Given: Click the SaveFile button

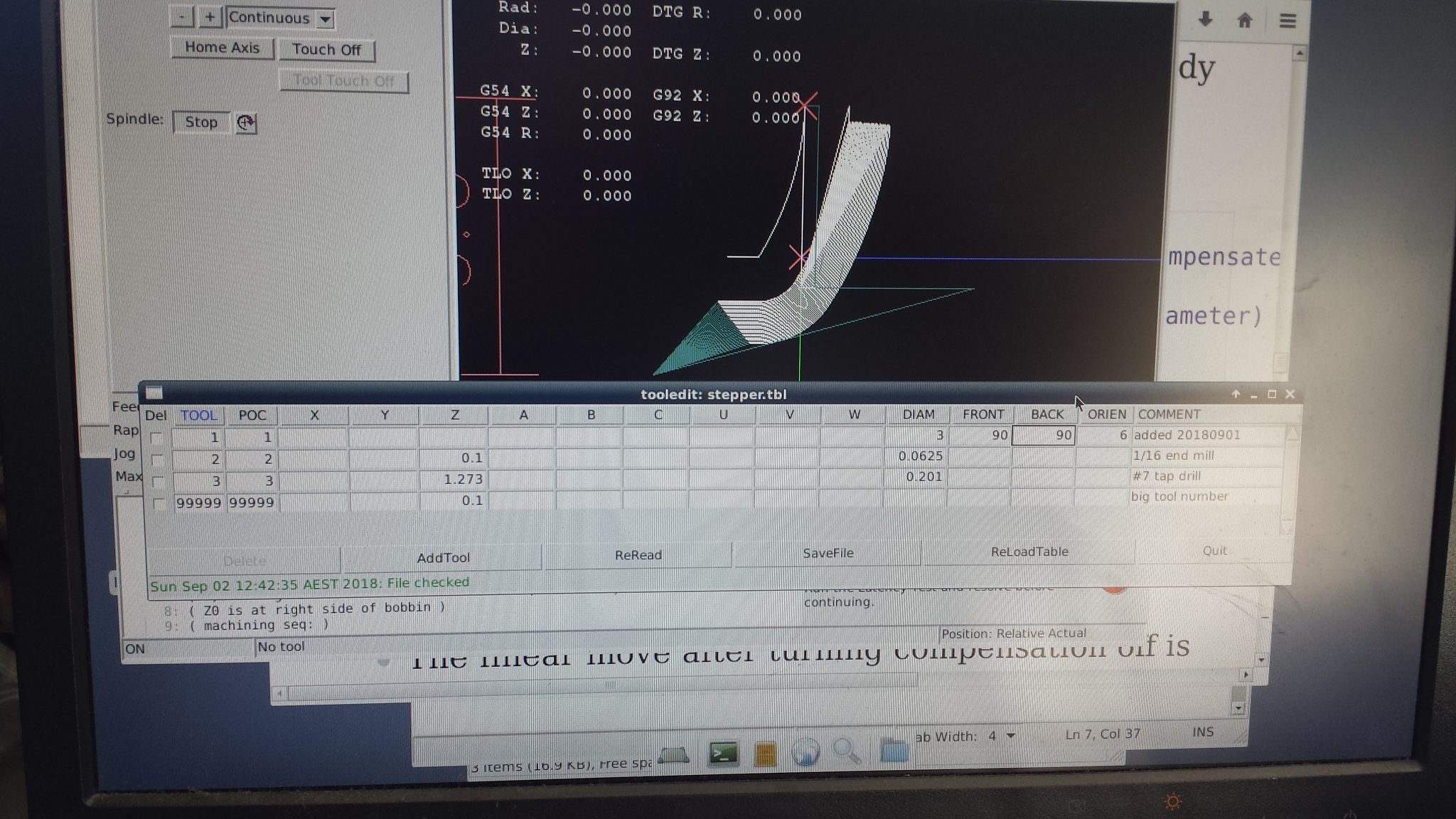Looking at the screenshot, I should pyautogui.click(x=828, y=553).
